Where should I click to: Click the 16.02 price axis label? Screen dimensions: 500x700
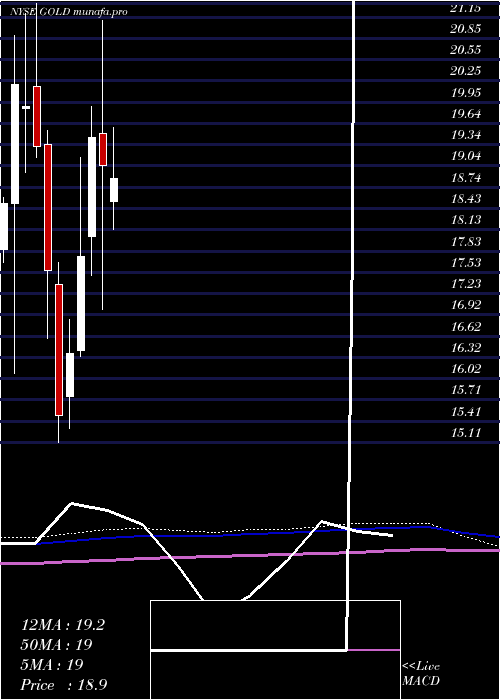click(x=466, y=369)
